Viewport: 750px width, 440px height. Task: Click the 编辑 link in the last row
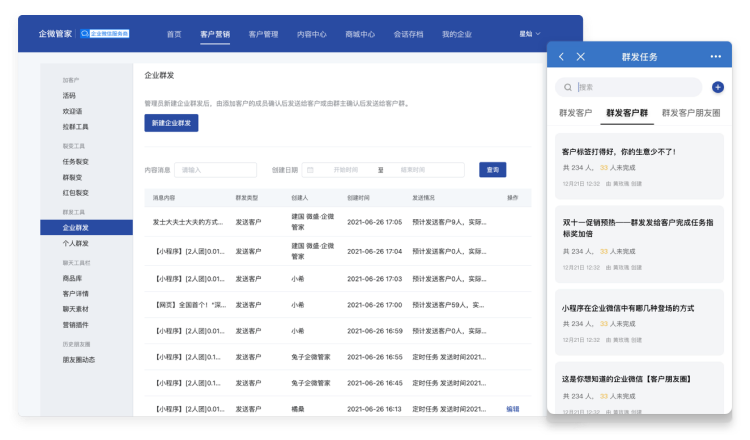(513, 408)
